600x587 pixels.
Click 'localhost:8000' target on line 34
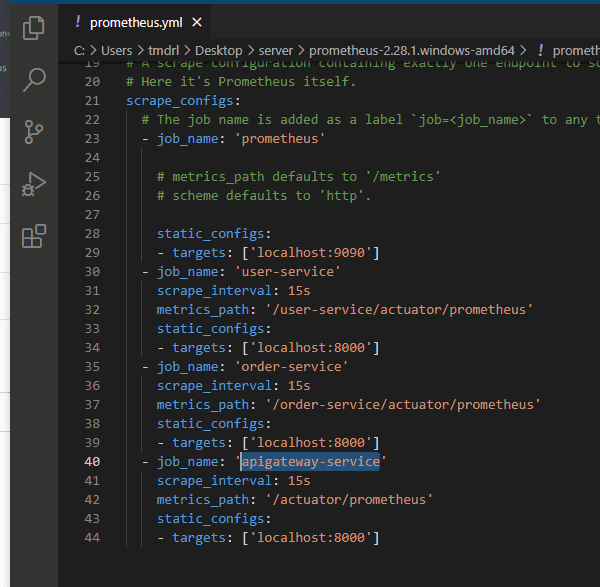point(310,347)
